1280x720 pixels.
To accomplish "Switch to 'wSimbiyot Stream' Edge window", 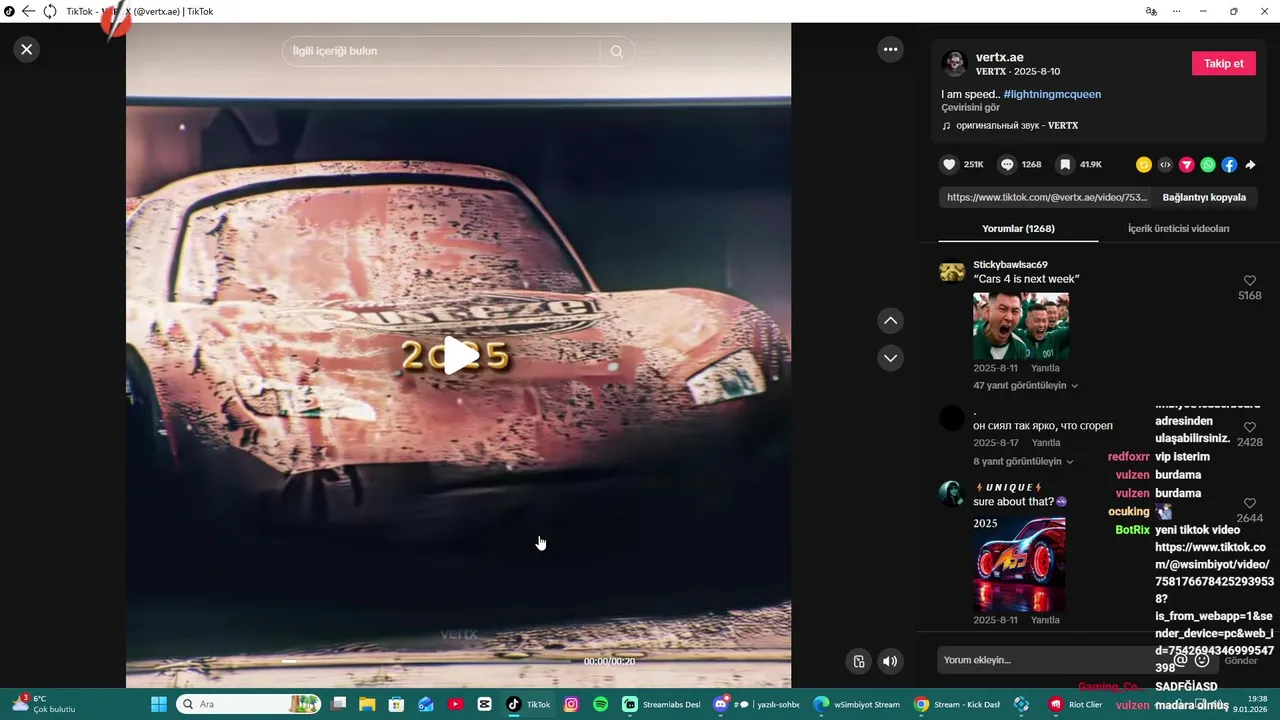I will pyautogui.click(x=856, y=704).
